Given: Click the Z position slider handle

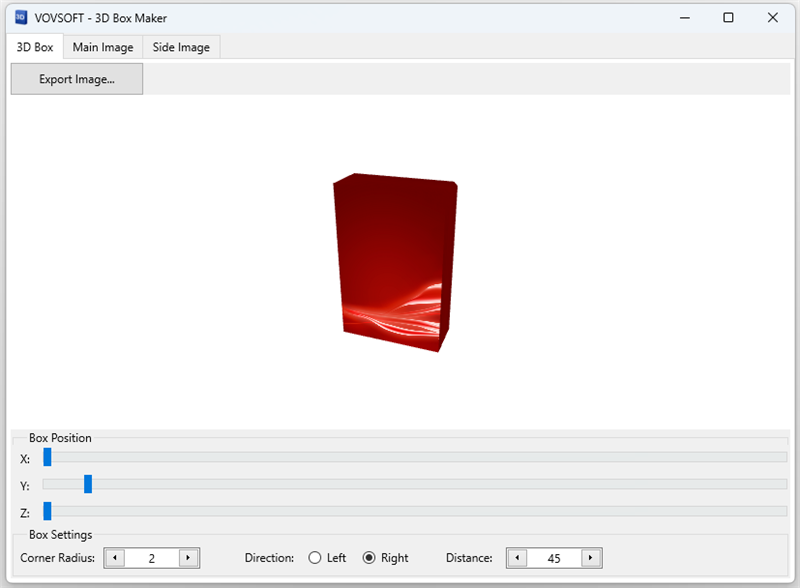Looking at the screenshot, I should [47, 511].
